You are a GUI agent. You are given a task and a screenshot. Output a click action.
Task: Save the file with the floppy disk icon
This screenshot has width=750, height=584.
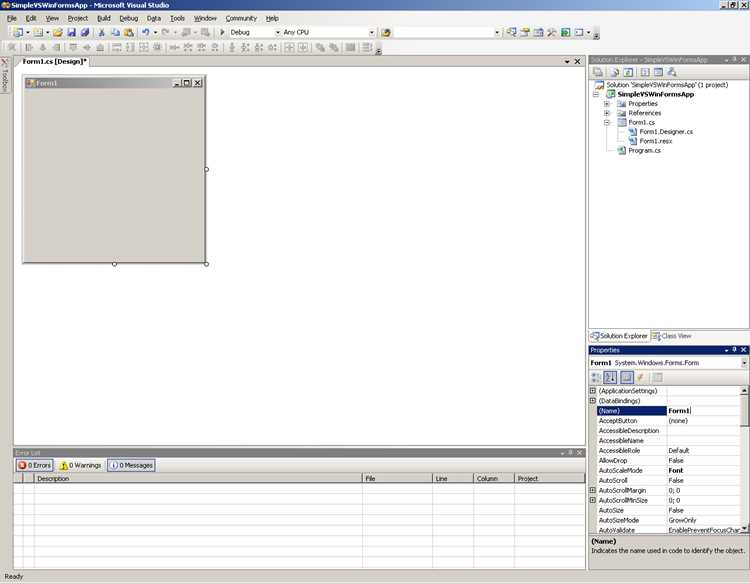[71, 33]
